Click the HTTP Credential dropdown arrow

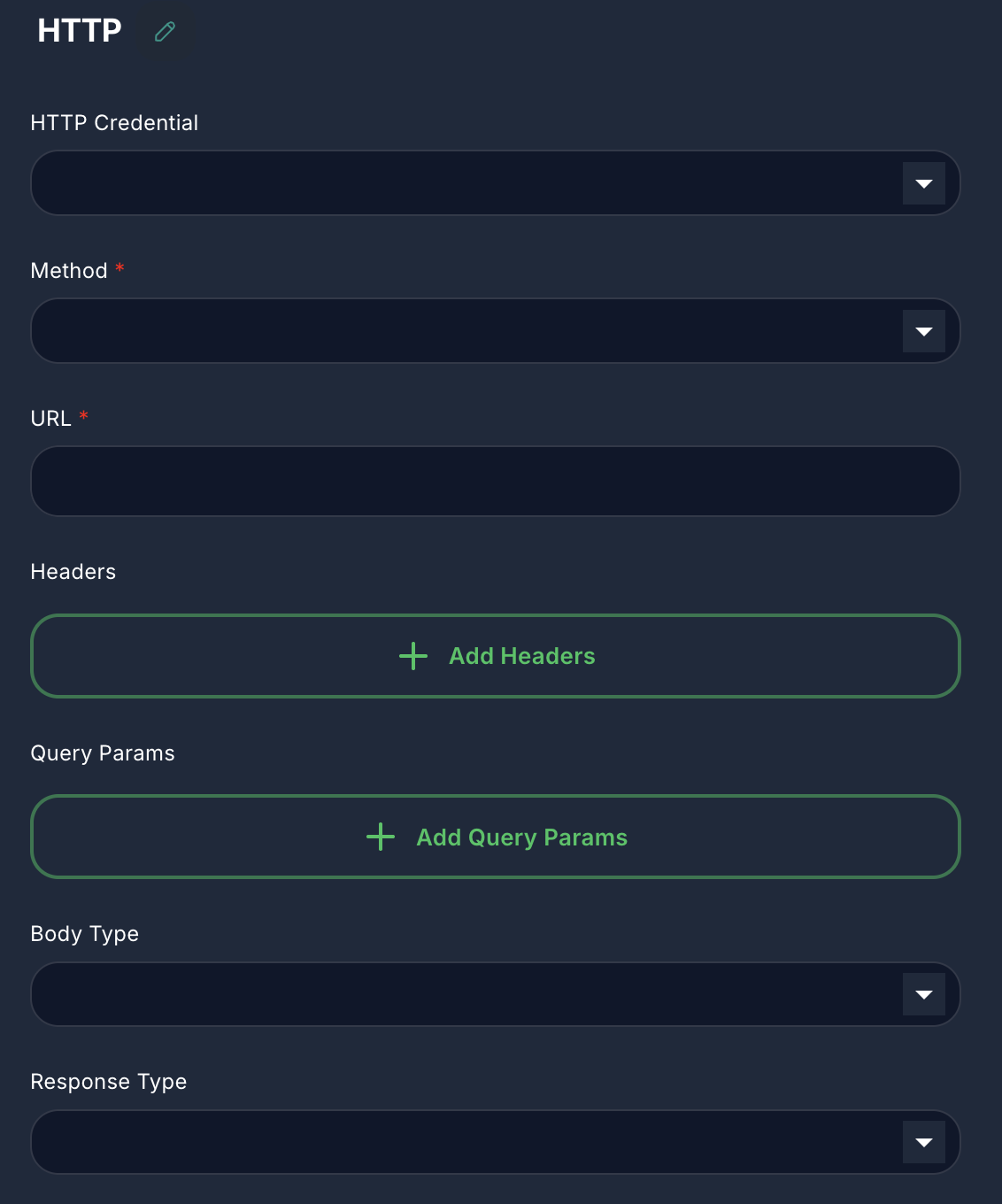[923, 183]
